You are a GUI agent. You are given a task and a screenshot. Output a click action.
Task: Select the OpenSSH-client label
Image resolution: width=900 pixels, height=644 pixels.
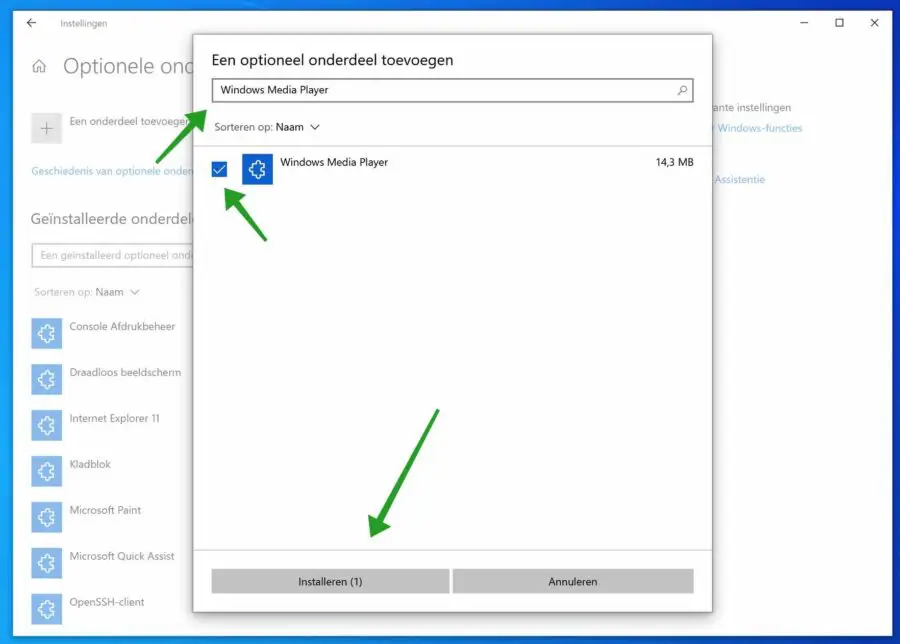[107, 602]
